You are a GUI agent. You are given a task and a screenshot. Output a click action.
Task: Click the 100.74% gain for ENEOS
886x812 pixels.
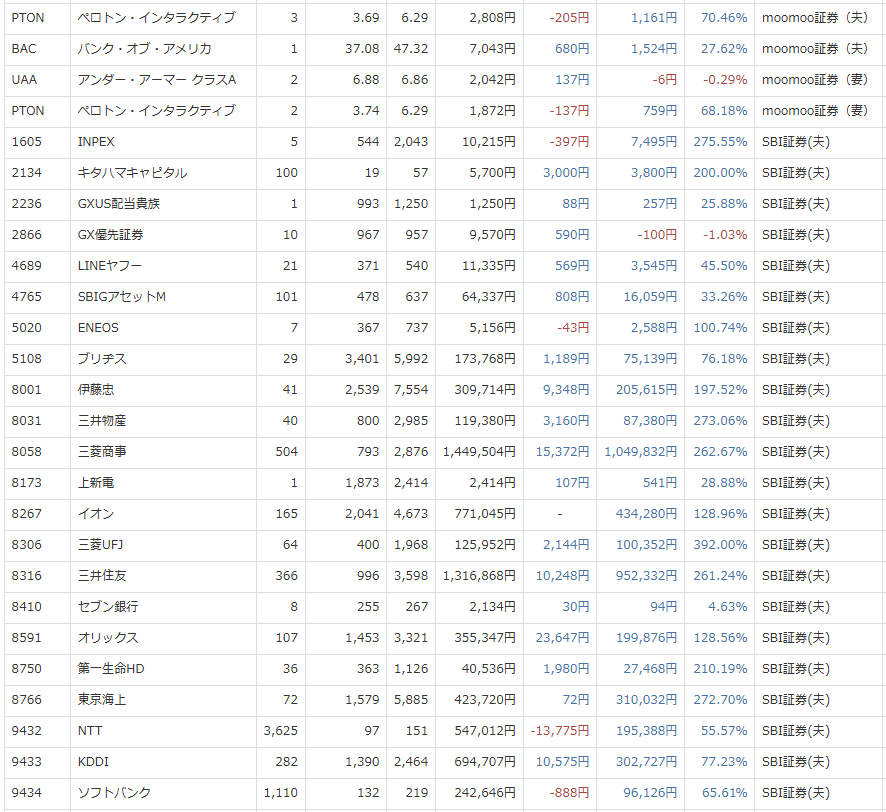(x=720, y=328)
